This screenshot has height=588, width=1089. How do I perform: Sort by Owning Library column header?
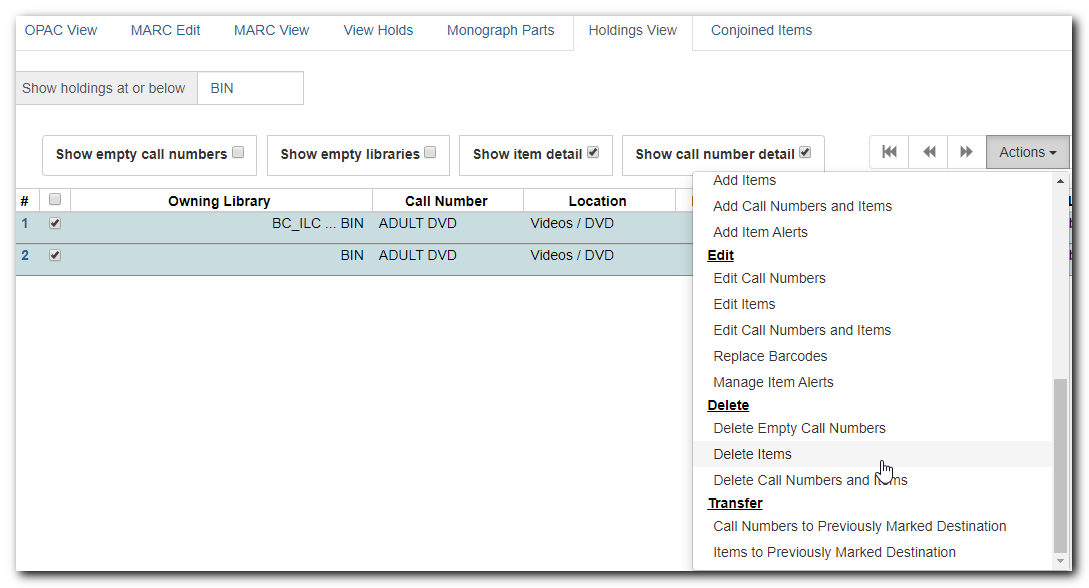tap(219, 201)
